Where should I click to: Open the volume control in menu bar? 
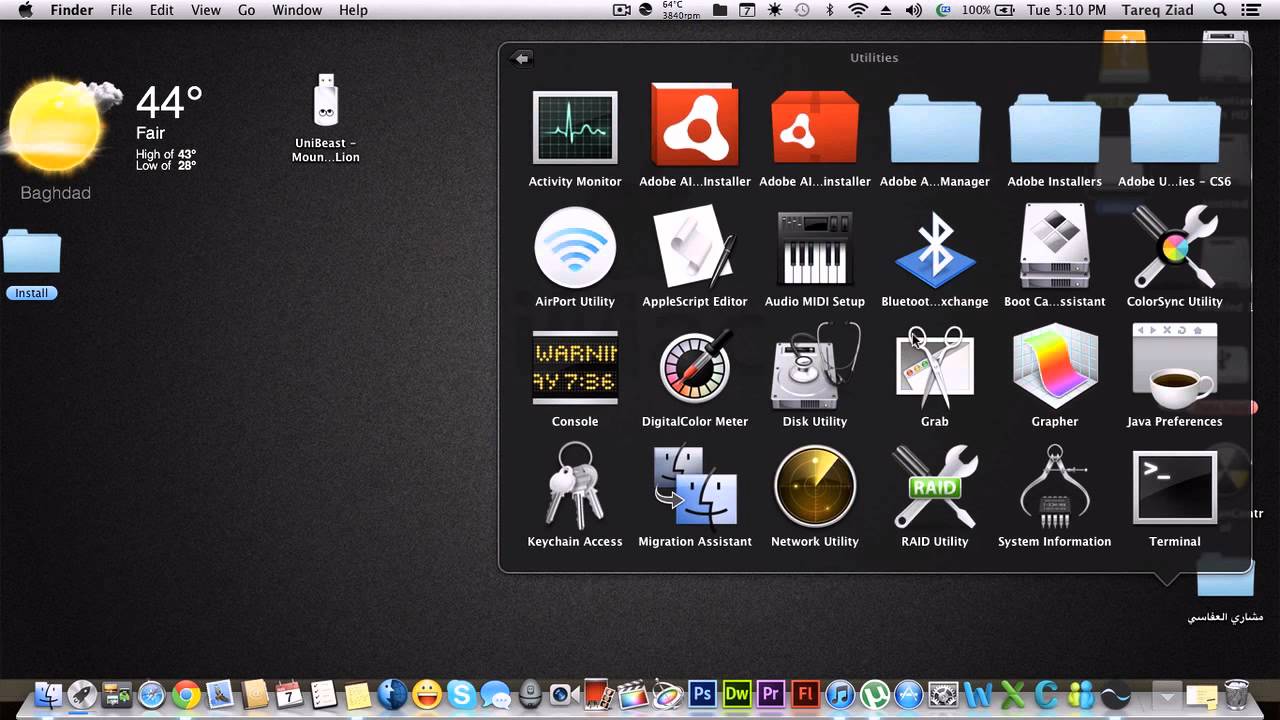[x=914, y=10]
